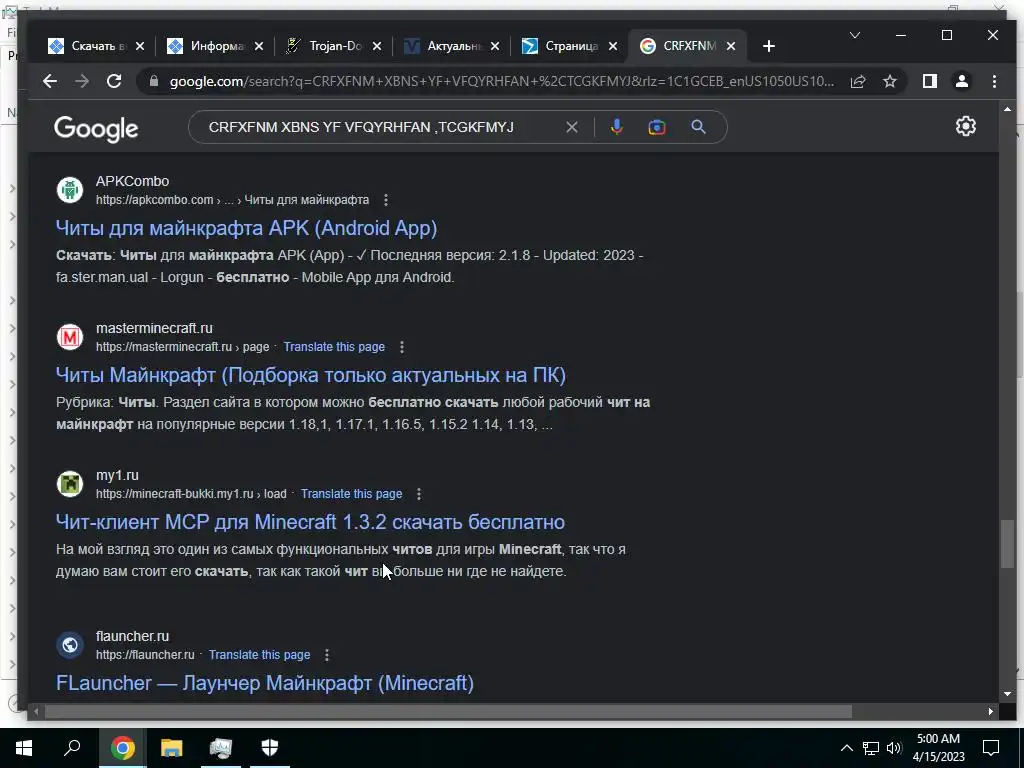The width and height of the screenshot is (1024, 768).
Task: Close the 'Актуальн' tab
Action: tap(495, 46)
